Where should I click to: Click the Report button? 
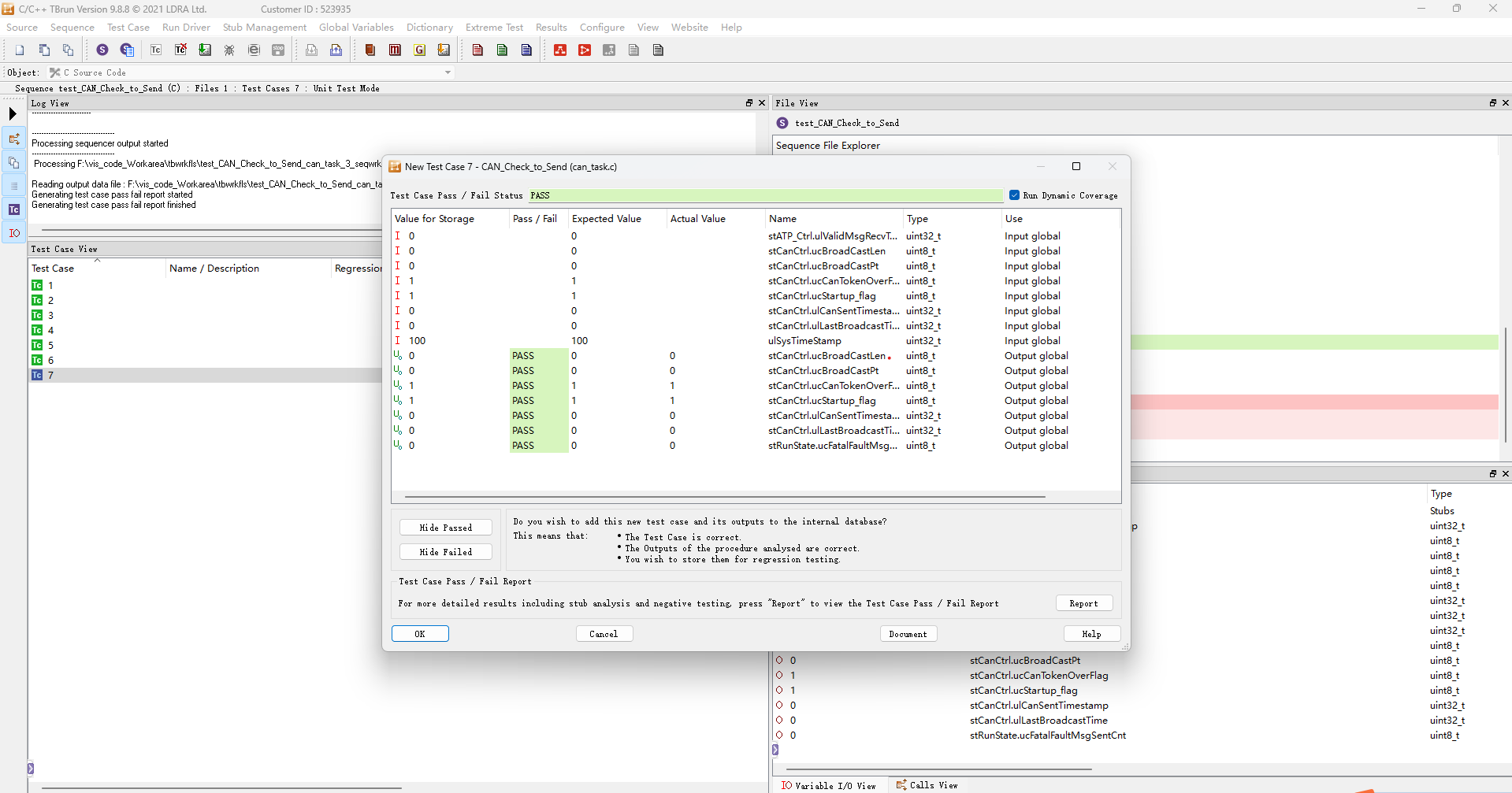pyautogui.click(x=1083, y=603)
